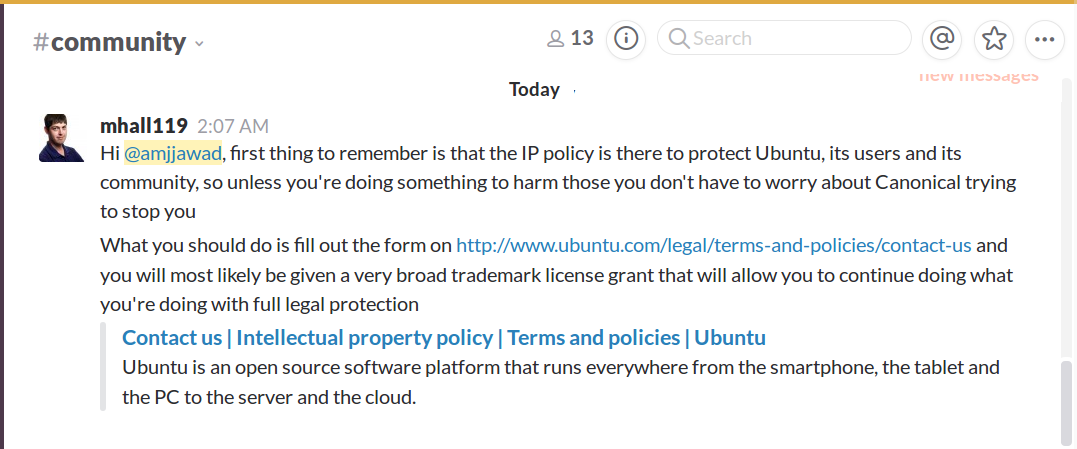1077x449 pixels.
Task: Click the Today date divider
Action: pos(534,89)
